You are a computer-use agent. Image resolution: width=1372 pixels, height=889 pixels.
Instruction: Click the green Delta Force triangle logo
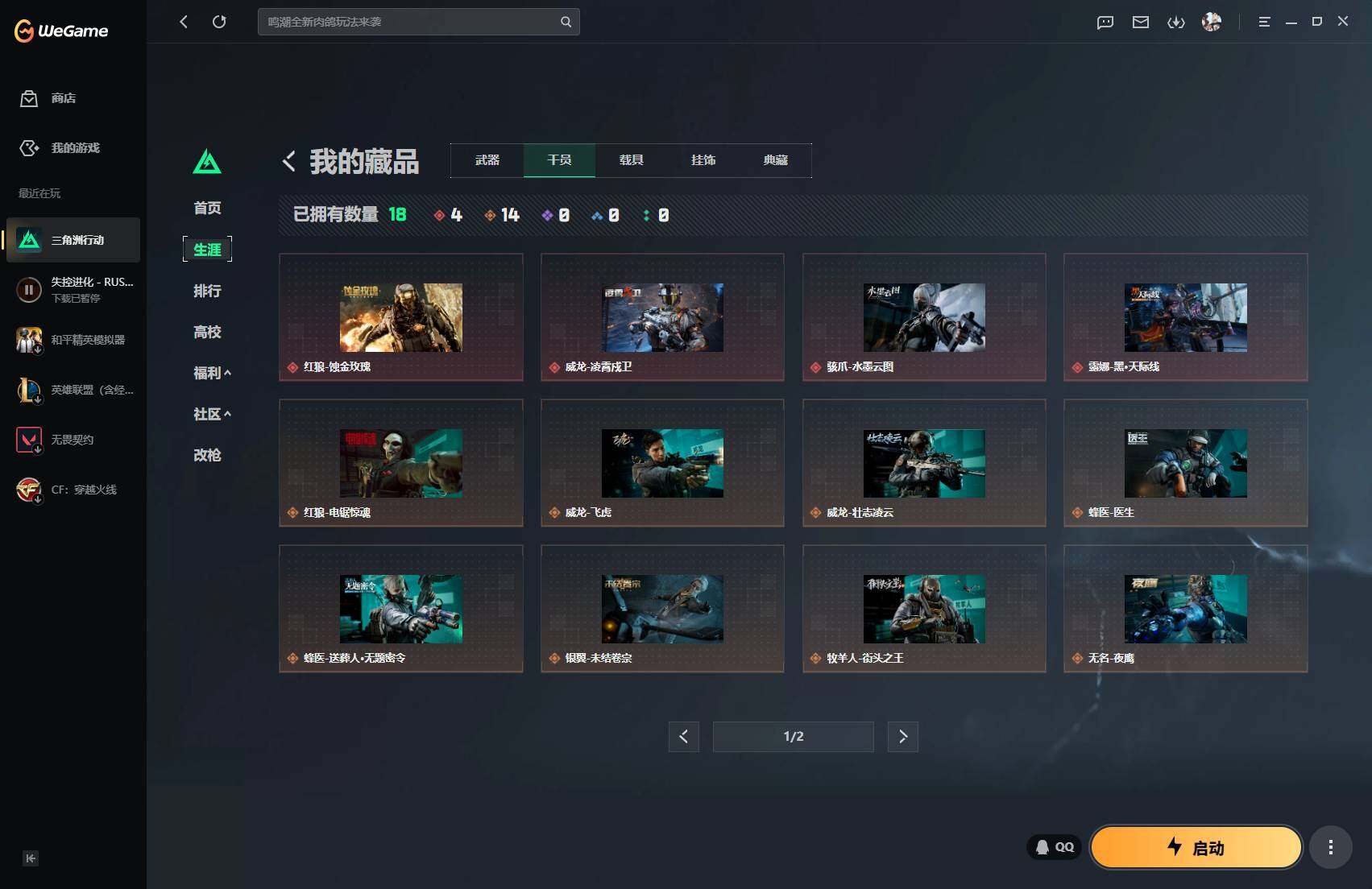[x=207, y=162]
